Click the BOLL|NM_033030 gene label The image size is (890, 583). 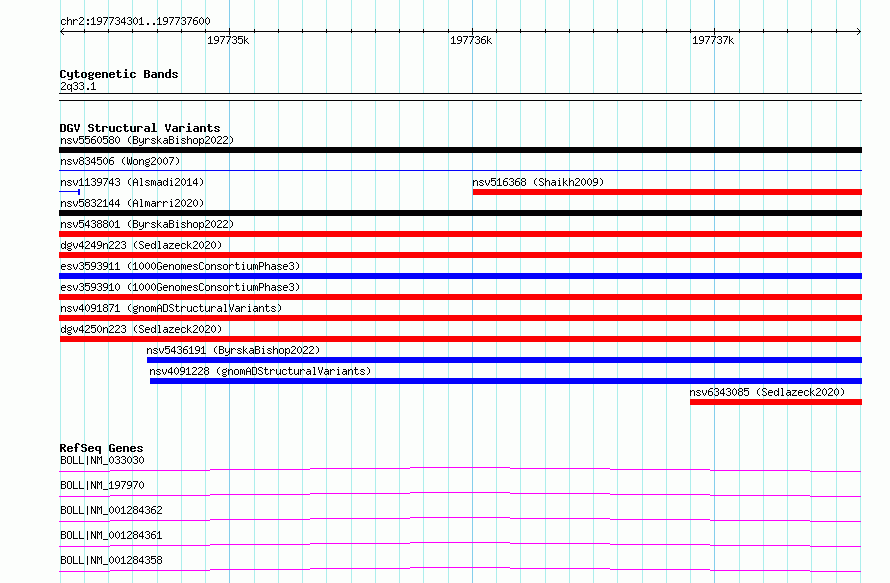[102, 460]
